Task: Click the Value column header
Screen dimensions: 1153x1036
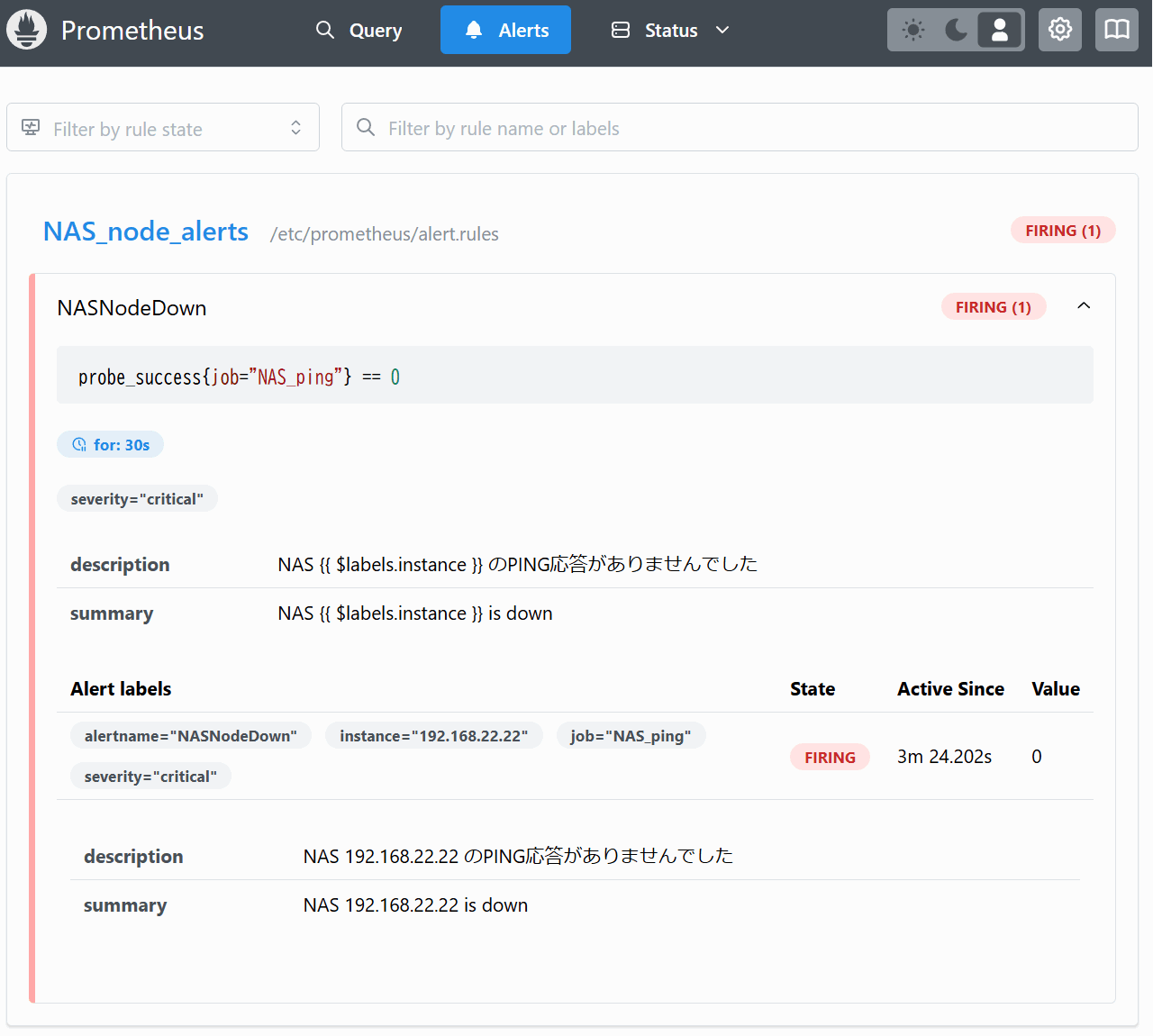Action: coord(1056,688)
